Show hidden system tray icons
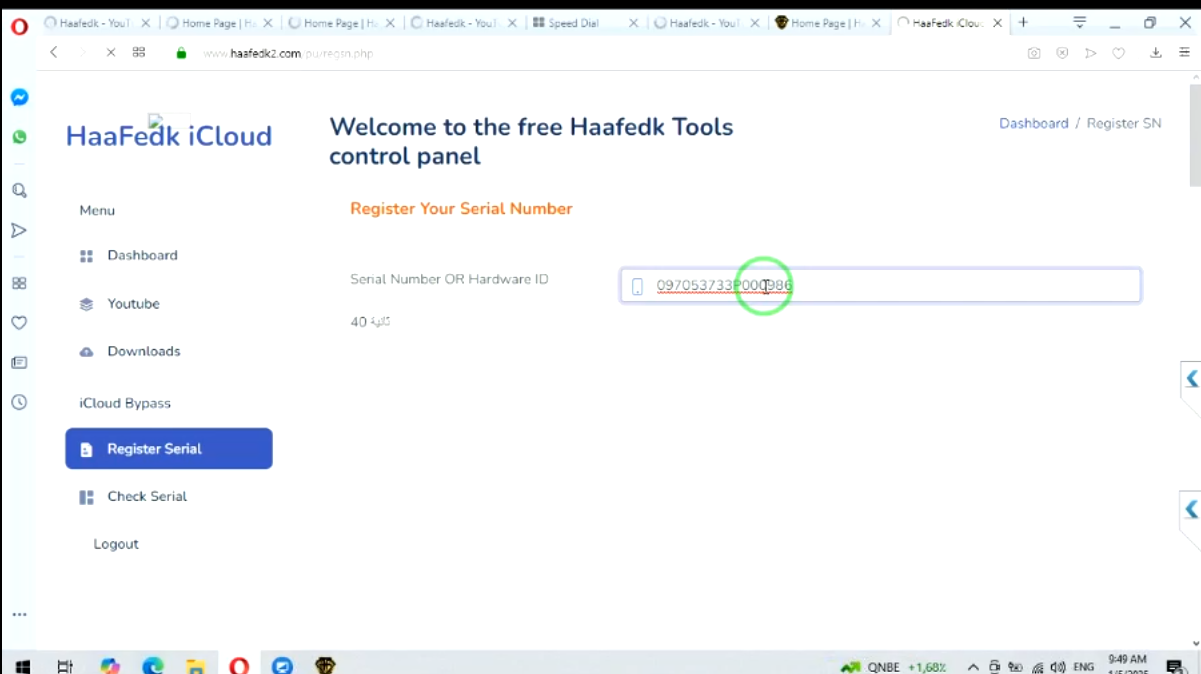This screenshot has height=674, width=1201. 973,666
